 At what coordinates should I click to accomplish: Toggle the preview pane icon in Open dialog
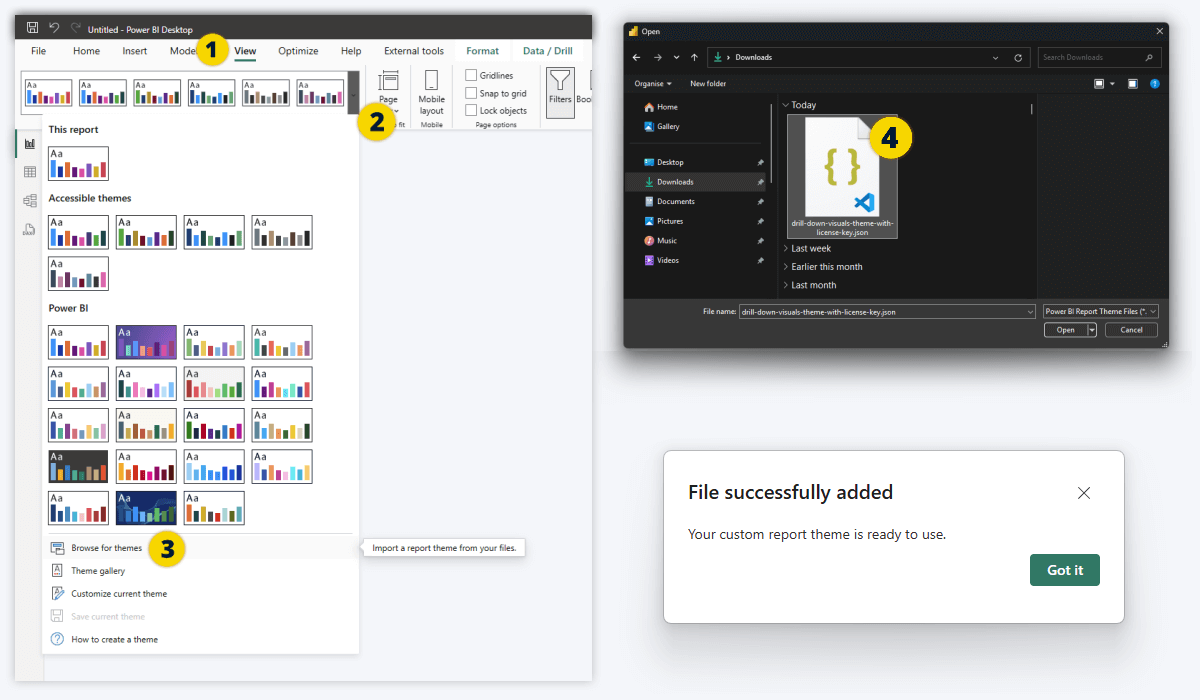point(1133,84)
